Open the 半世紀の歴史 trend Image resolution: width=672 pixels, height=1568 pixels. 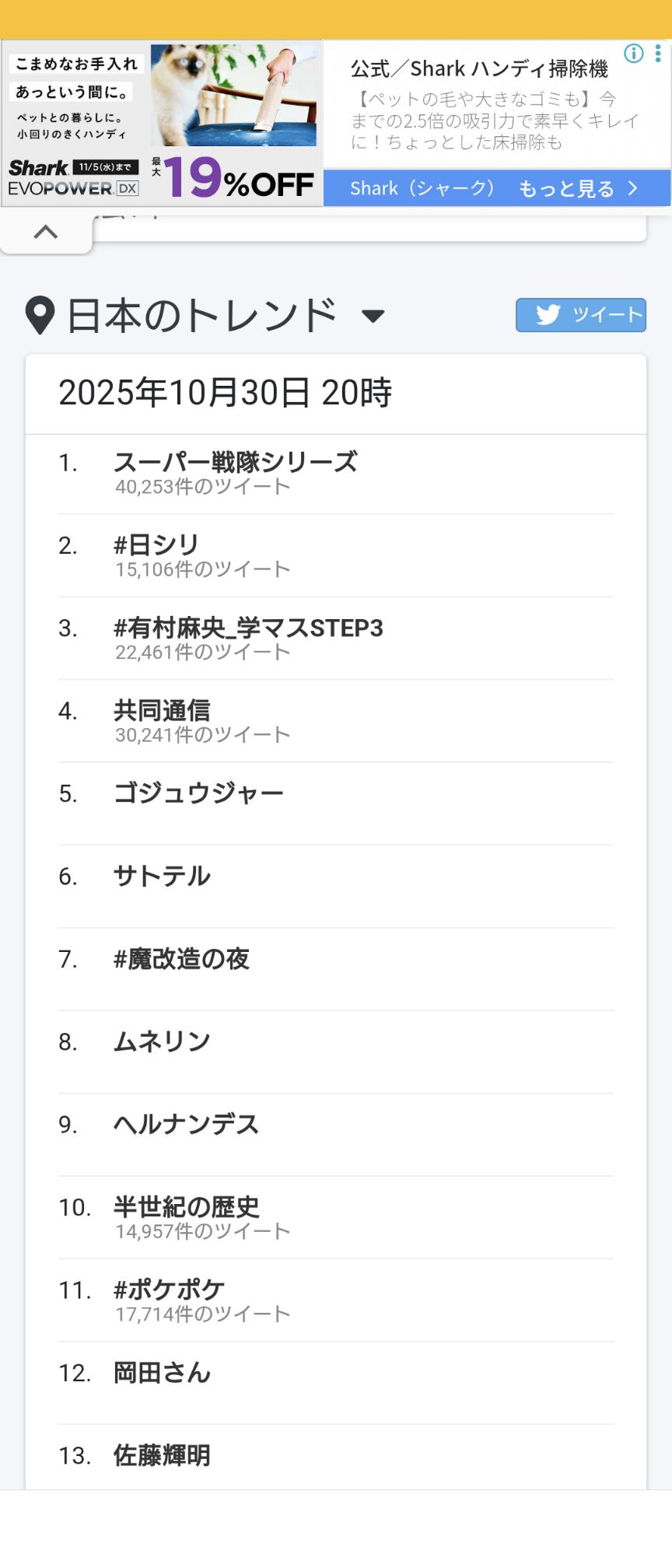(x=187, y=1207)
